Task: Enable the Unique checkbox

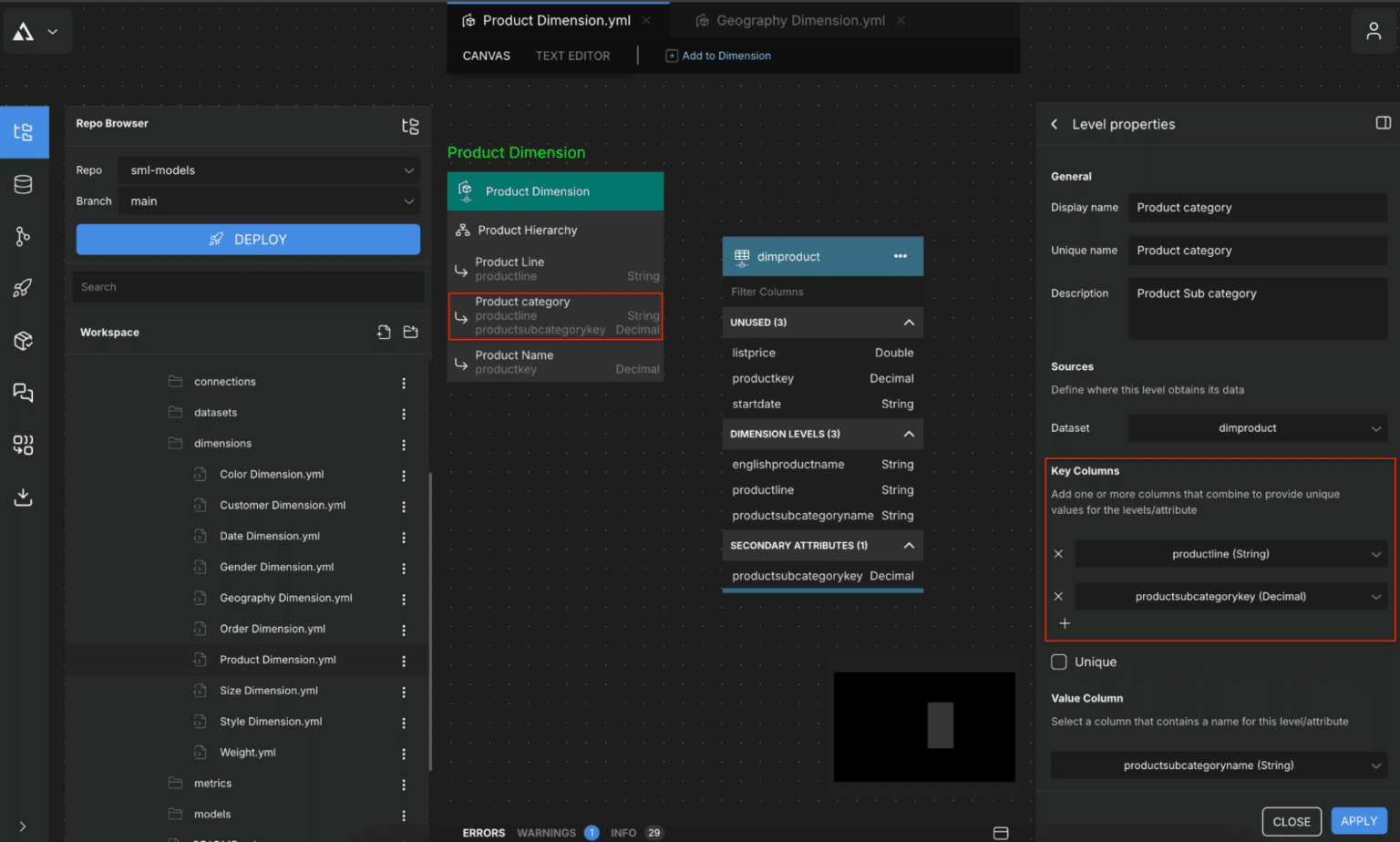Action: tap(1059, 662)
